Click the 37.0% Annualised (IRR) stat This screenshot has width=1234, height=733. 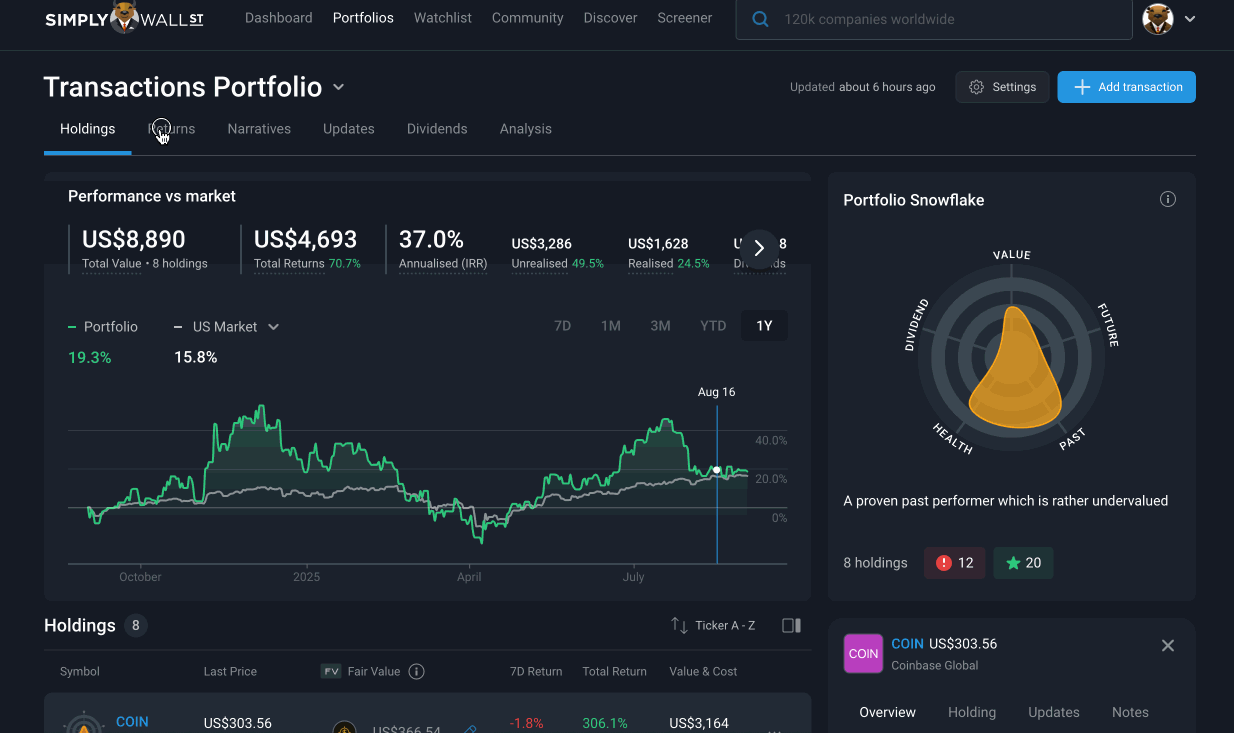(443, 249)
